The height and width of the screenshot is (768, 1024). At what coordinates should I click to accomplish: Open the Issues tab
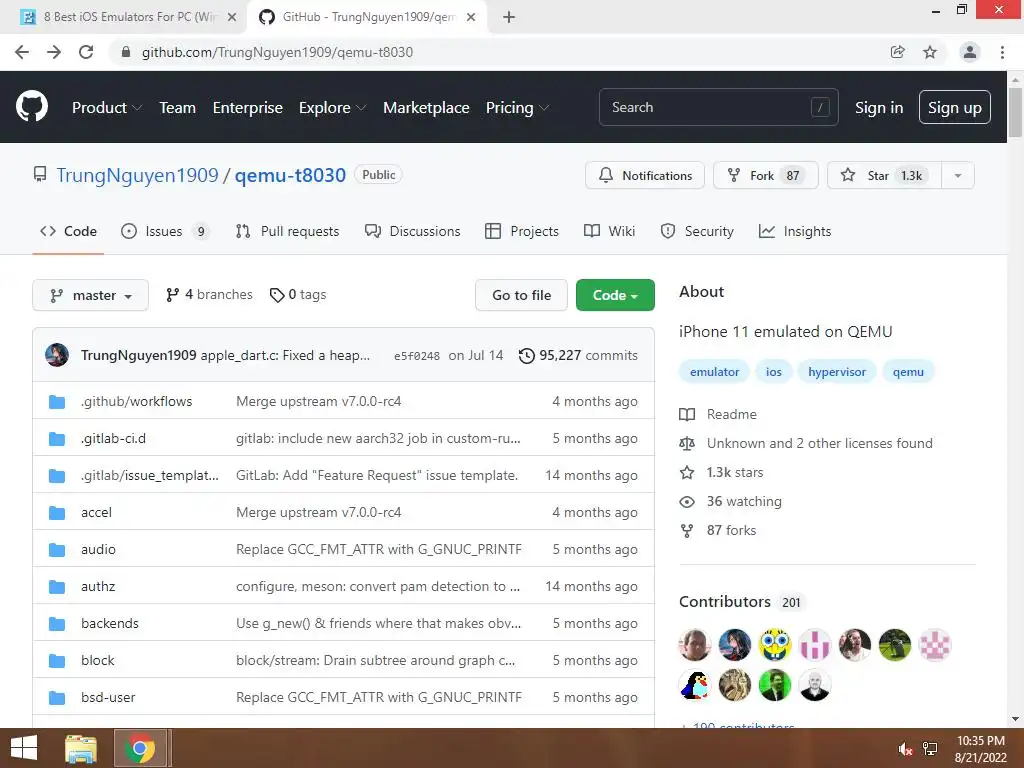[165, 231]
